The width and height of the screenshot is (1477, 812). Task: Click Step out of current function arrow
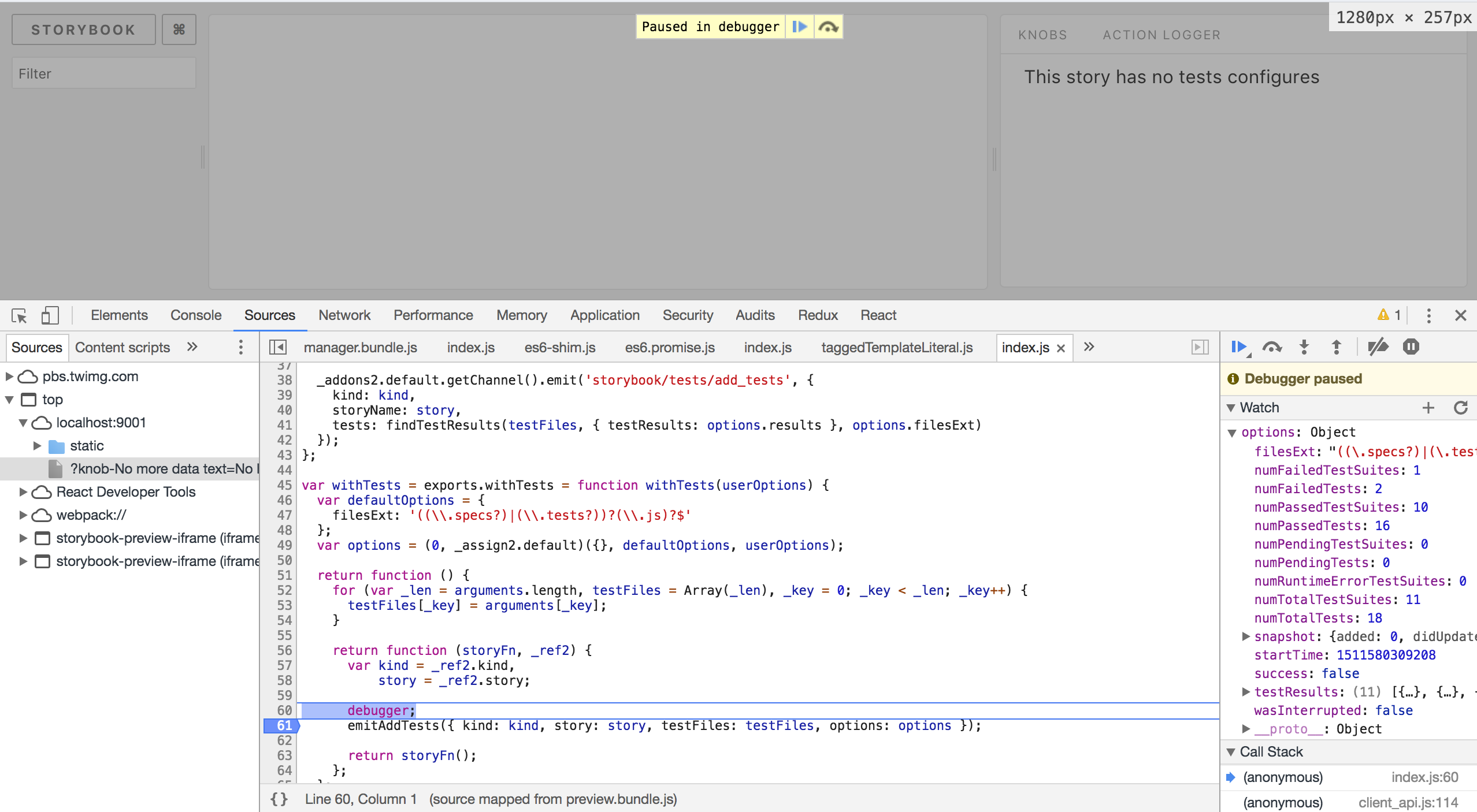point(1337,347)
